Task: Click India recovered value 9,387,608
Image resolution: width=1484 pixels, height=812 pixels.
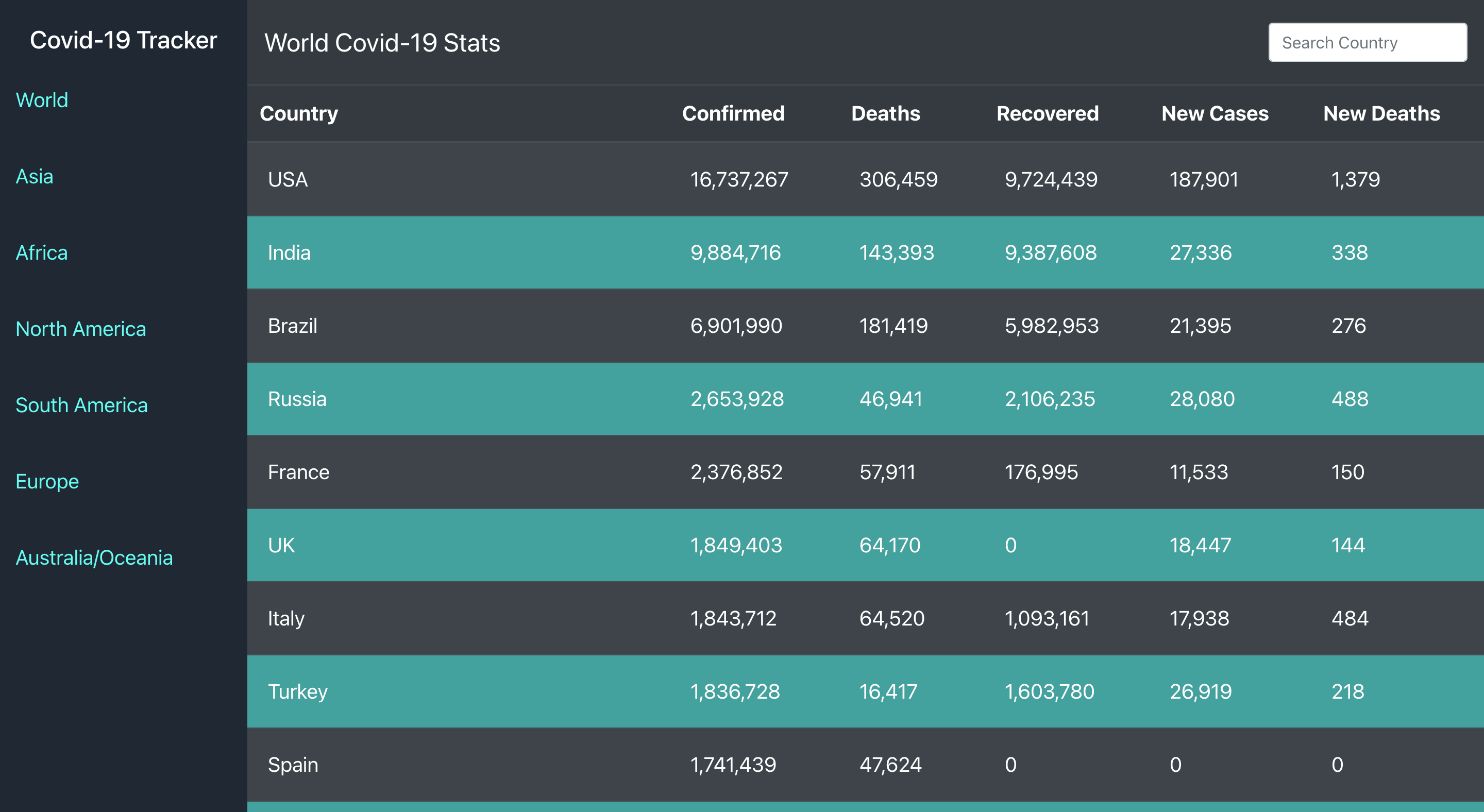Action: 1051,253
